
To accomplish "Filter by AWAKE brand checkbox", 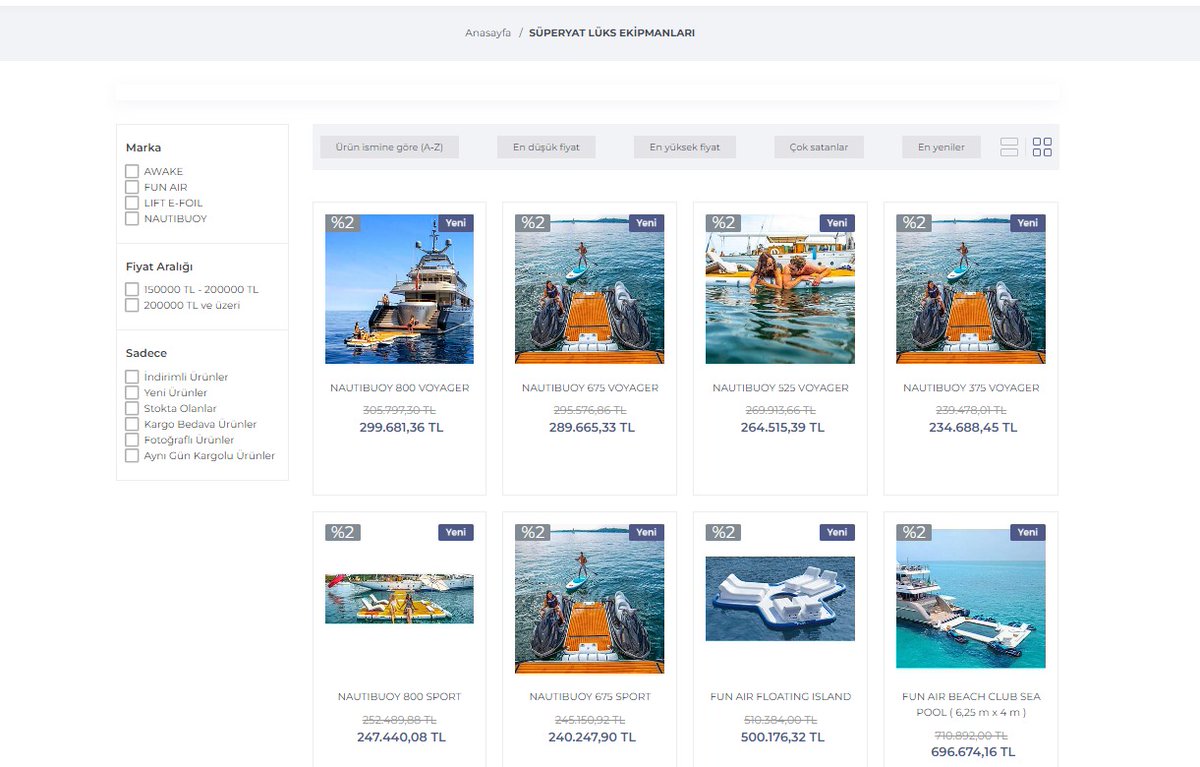I will click(x=132, y=171).
